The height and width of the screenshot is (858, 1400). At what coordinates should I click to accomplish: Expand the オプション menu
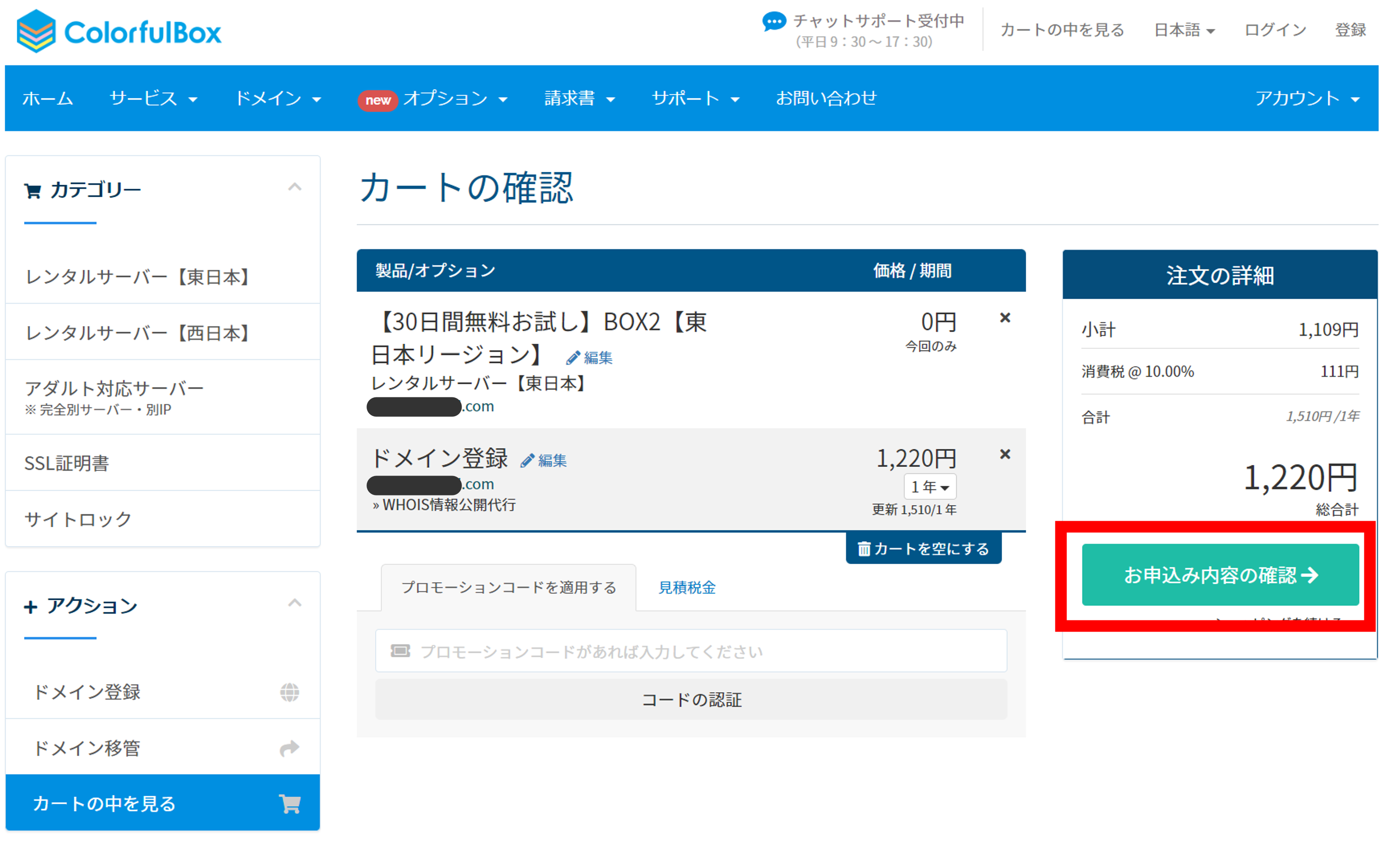455,98
